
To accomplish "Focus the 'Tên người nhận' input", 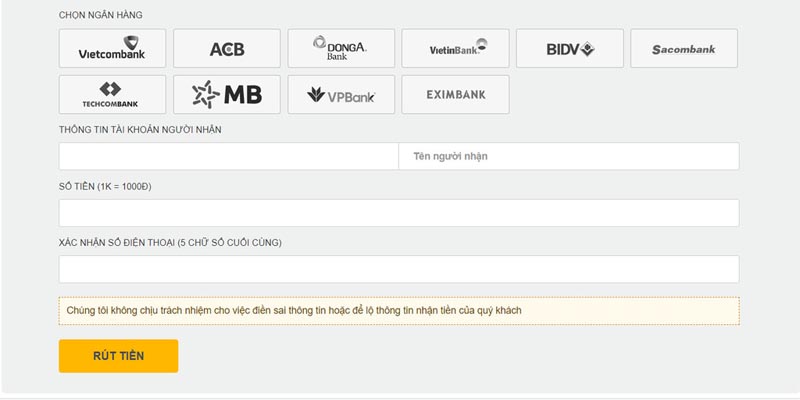I will pos(568,156).
